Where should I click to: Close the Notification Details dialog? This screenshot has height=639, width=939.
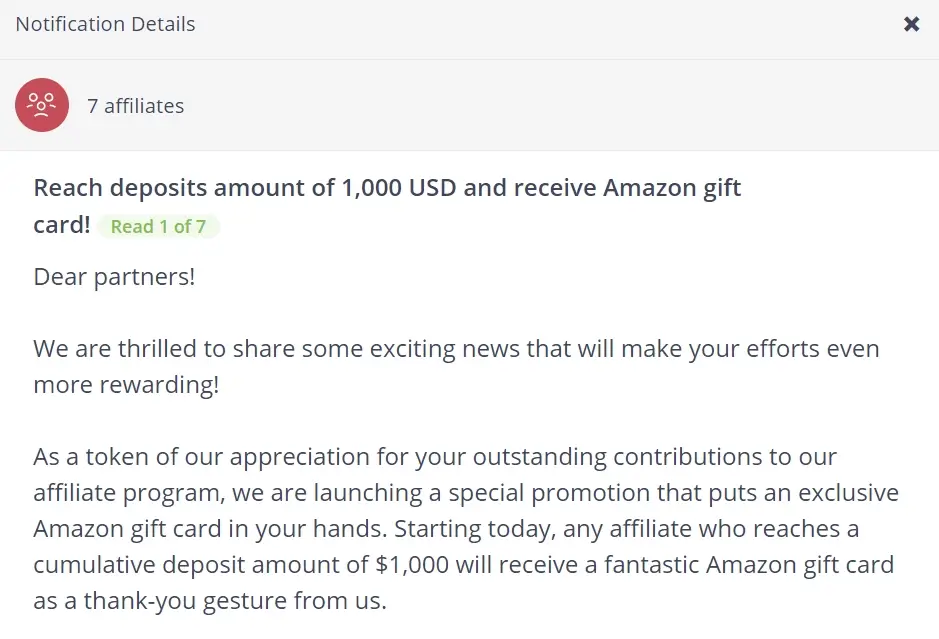click(911, 24)
